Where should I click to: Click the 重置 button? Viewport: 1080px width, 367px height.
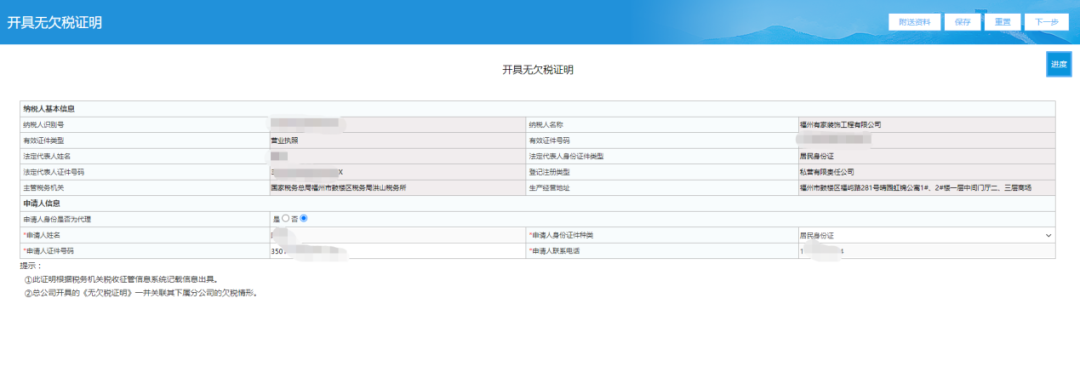point(1002,21)
